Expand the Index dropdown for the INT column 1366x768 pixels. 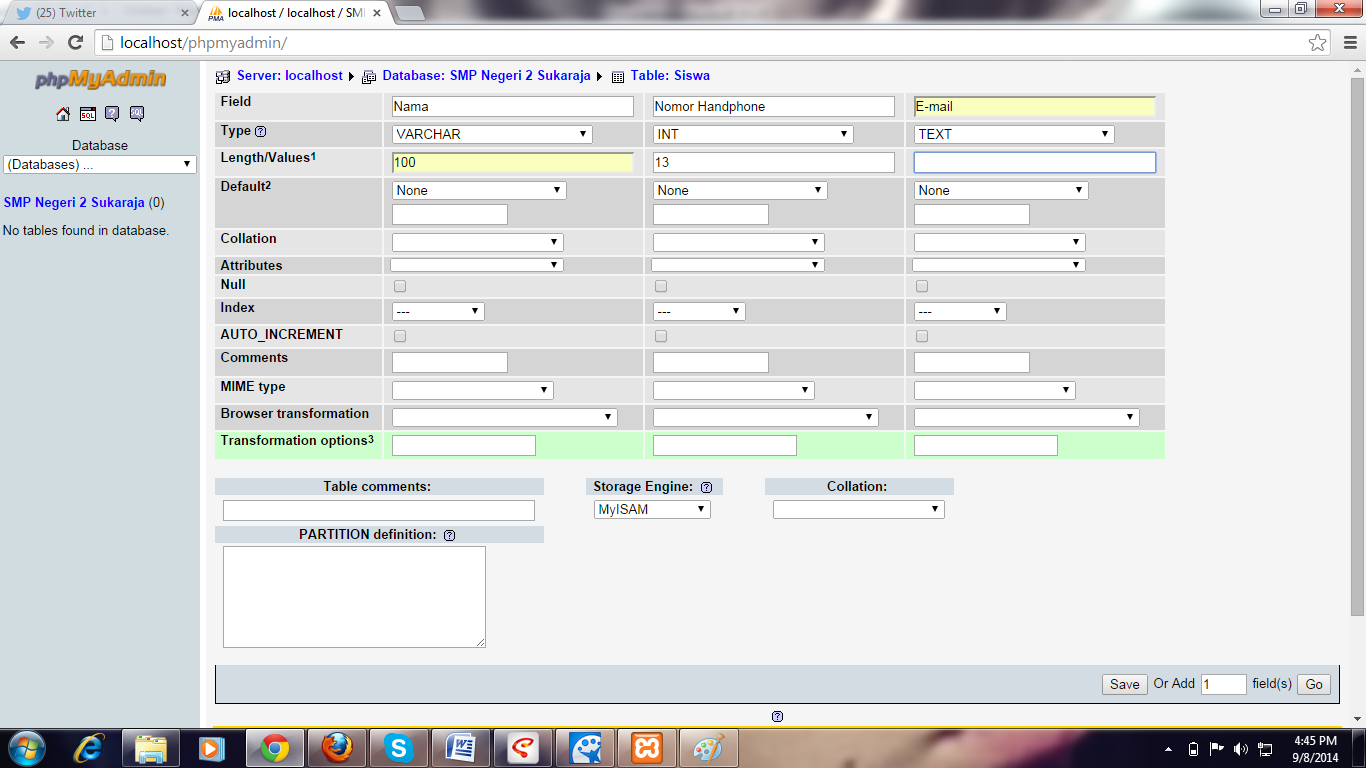point(698,311)
